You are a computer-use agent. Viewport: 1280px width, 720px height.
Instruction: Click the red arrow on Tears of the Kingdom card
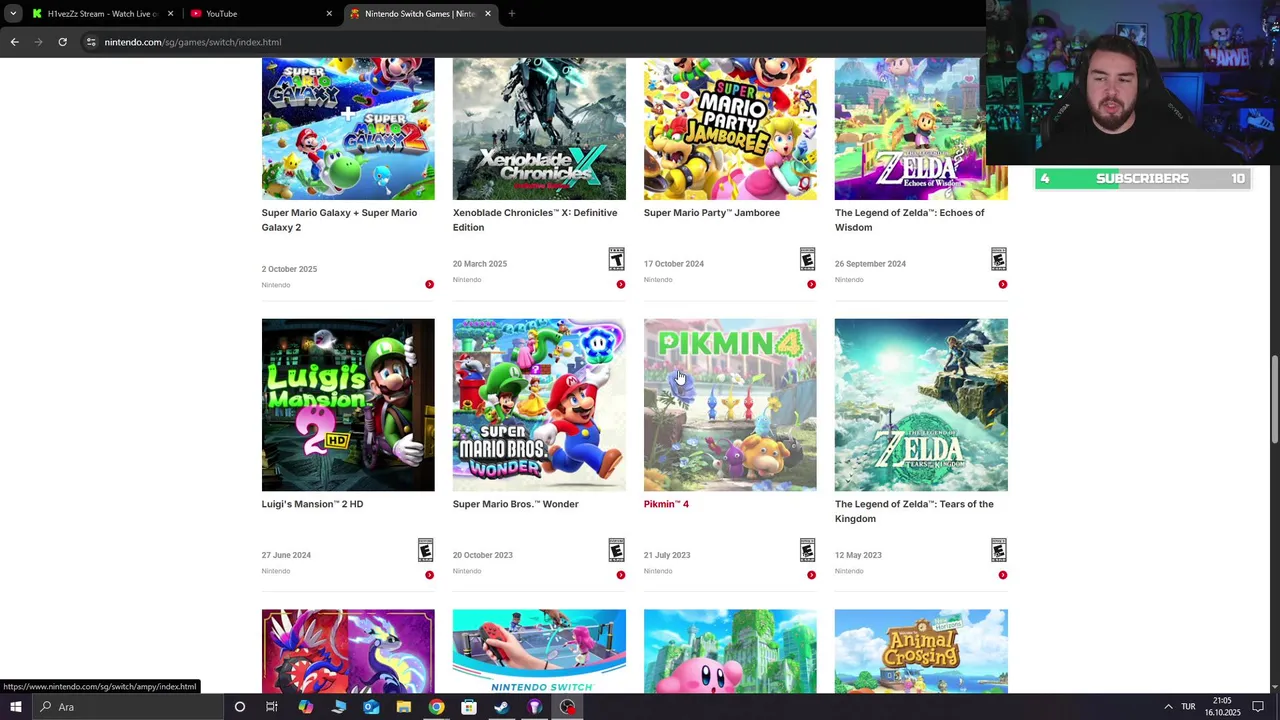click(x=1002, y=575)
